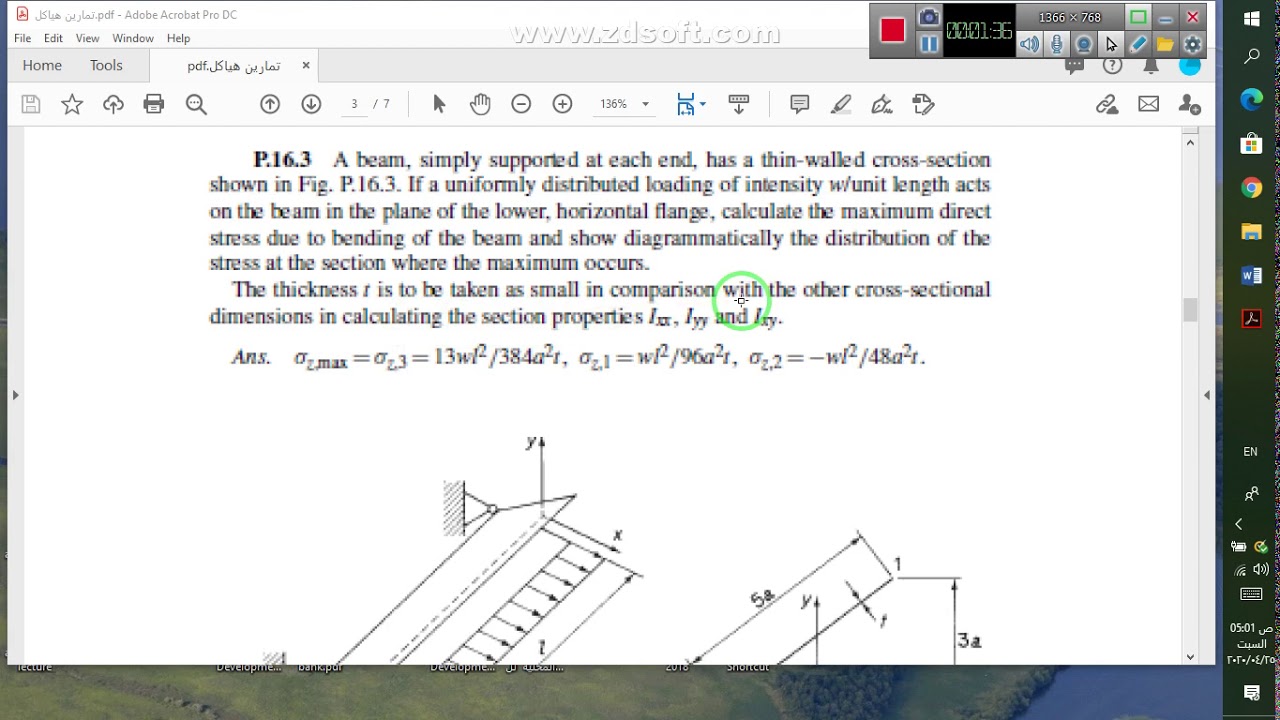The width and height of the screenshot is (1280, 720).
Task: Open the Window menu
Action: (x=133, y=38)
